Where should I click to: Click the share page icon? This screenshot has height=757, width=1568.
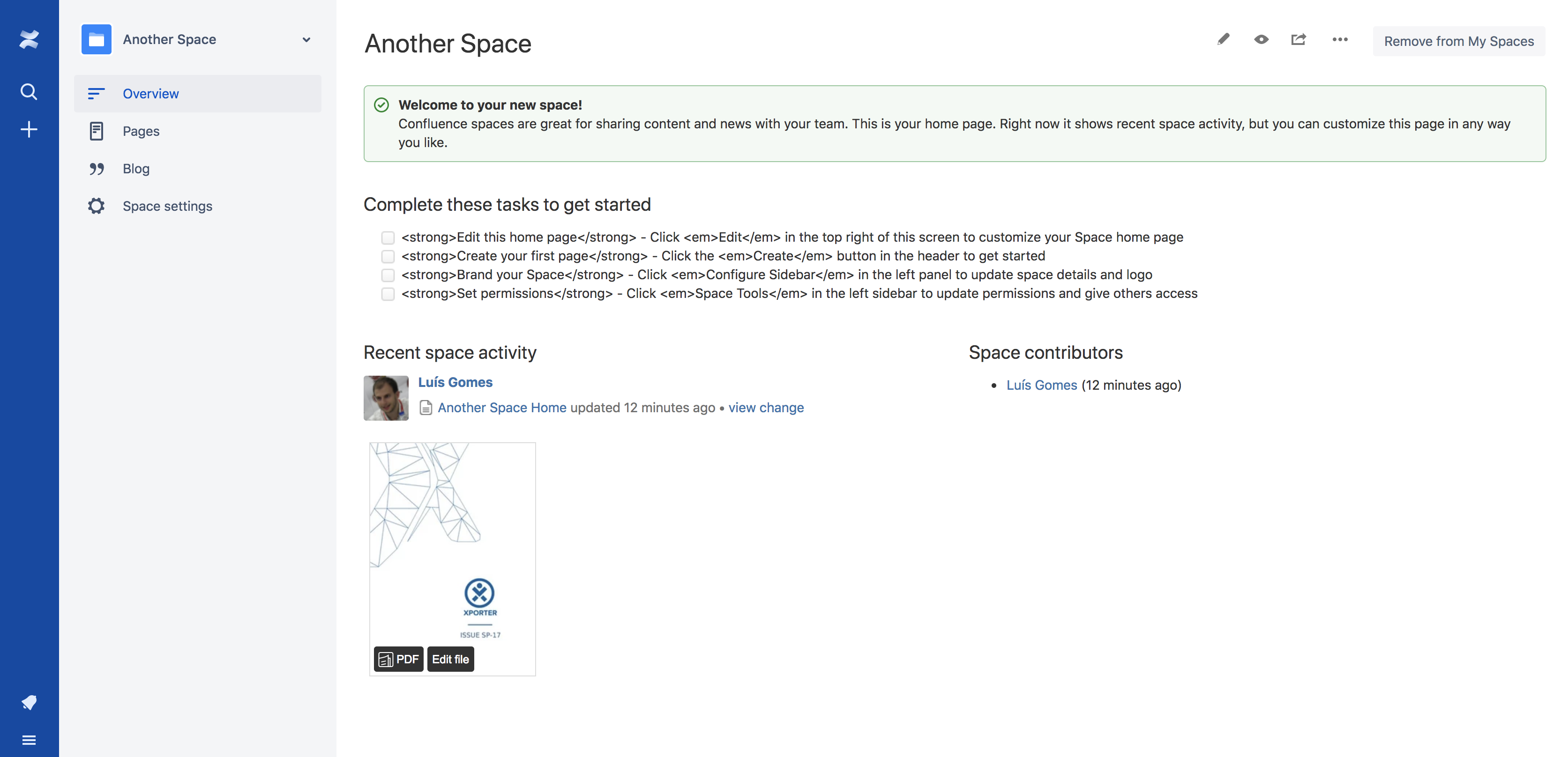pos(1299,40)
